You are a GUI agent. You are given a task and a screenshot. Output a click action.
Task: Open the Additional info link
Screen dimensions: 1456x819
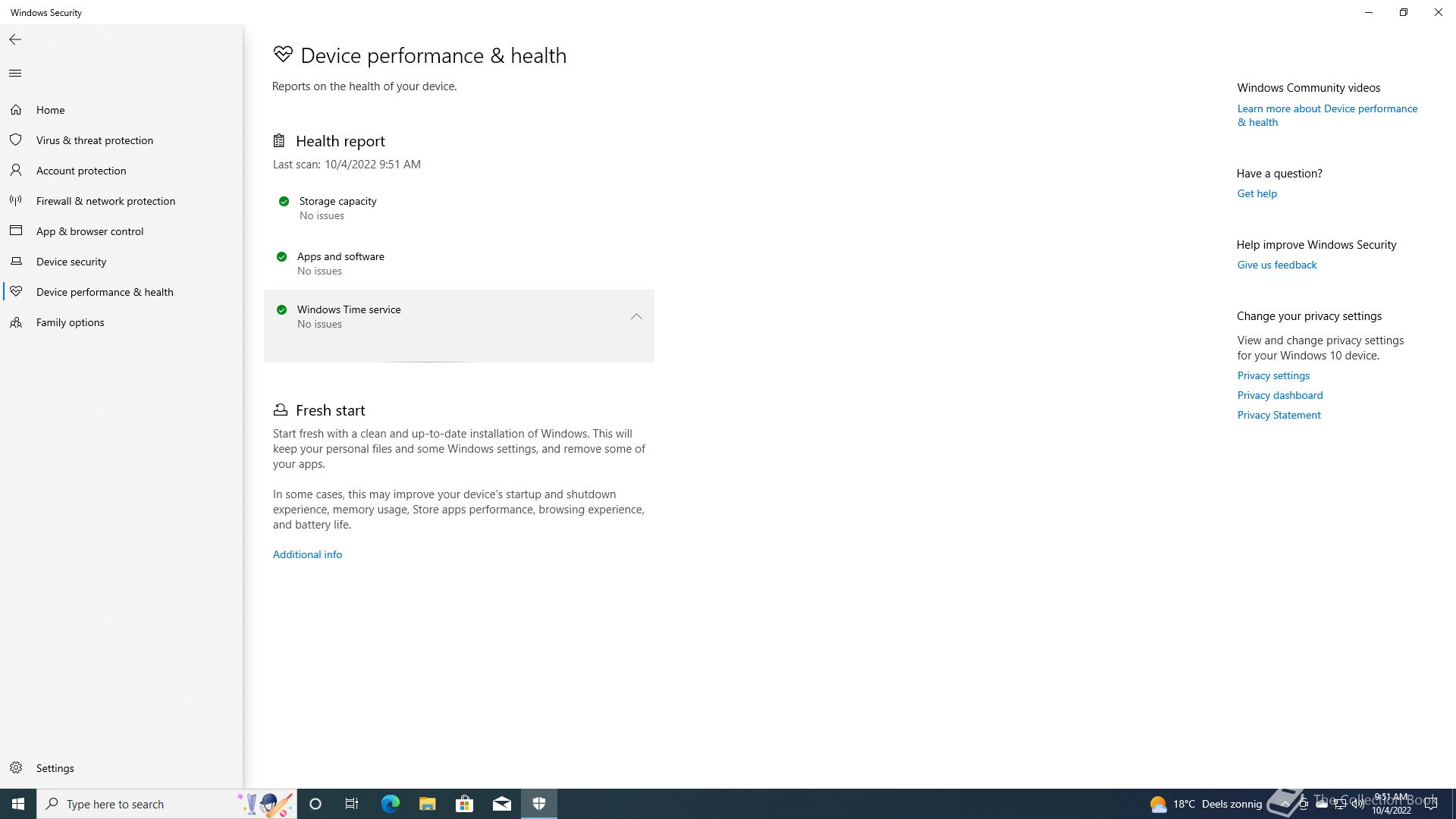pos(307,554)
